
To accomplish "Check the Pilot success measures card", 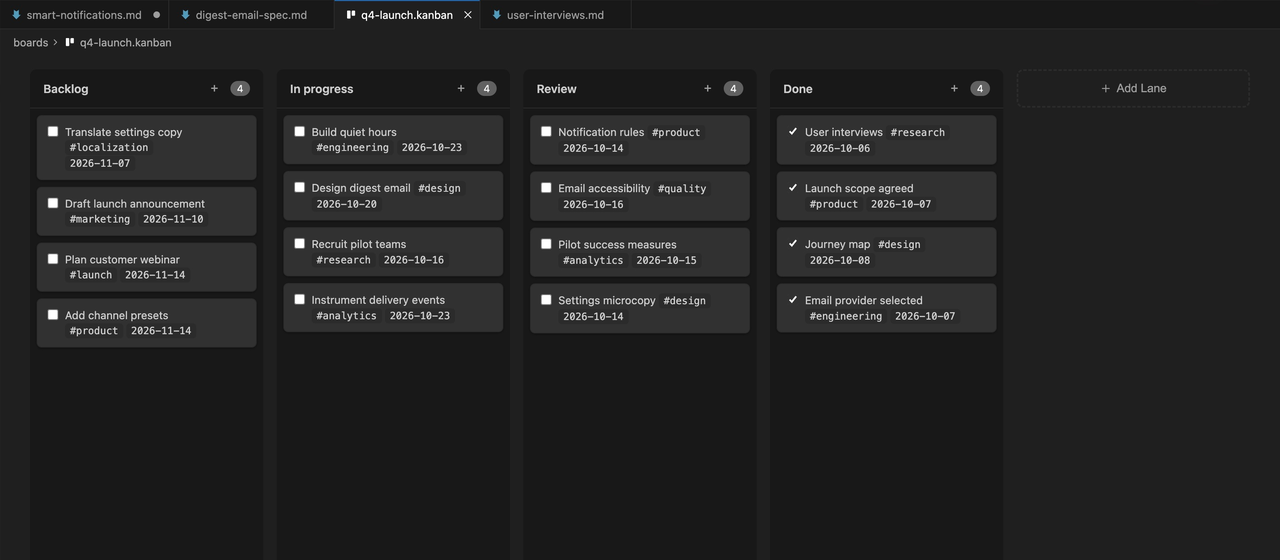I will coord(546,243).
